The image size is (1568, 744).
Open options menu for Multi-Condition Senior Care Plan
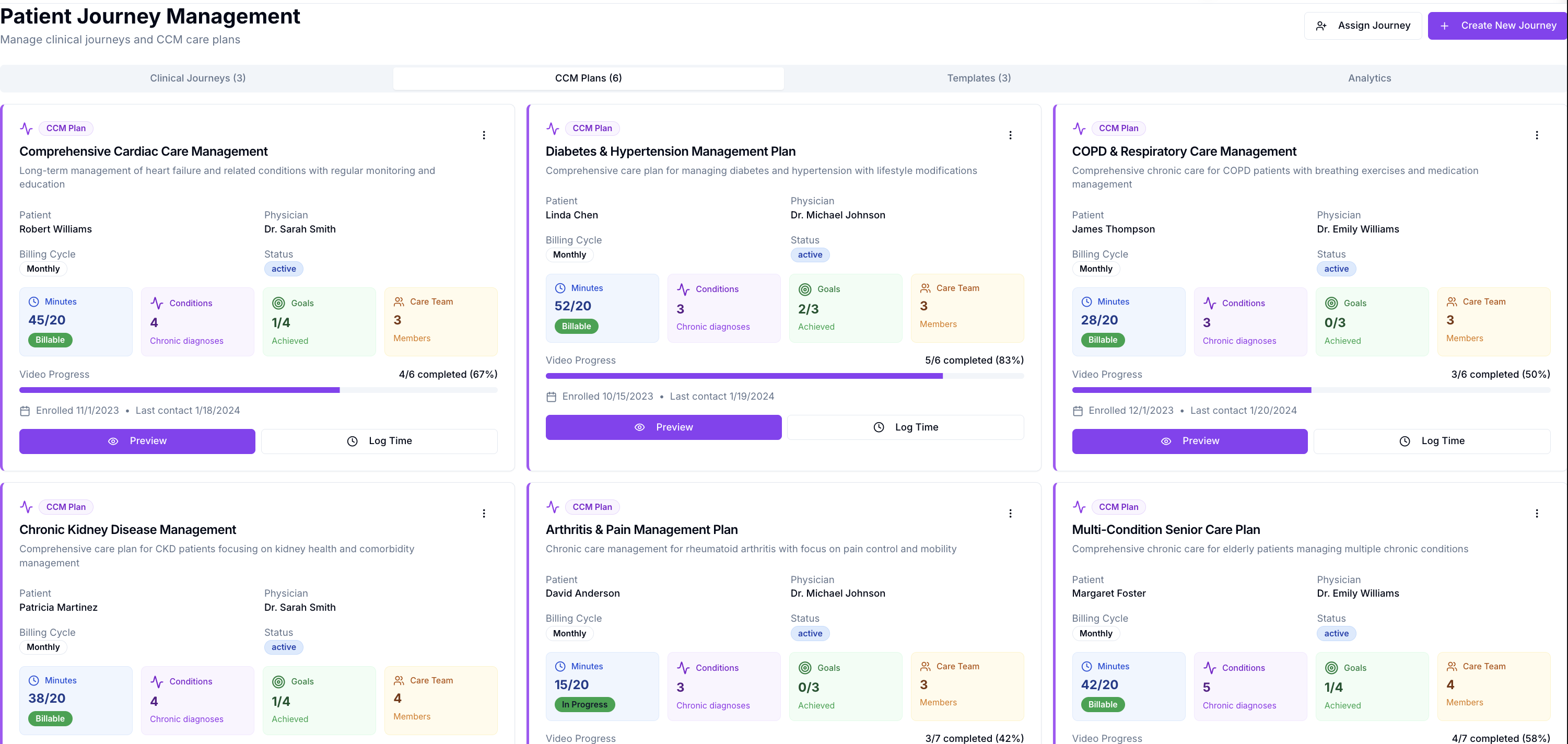(x=1537, y=513)
